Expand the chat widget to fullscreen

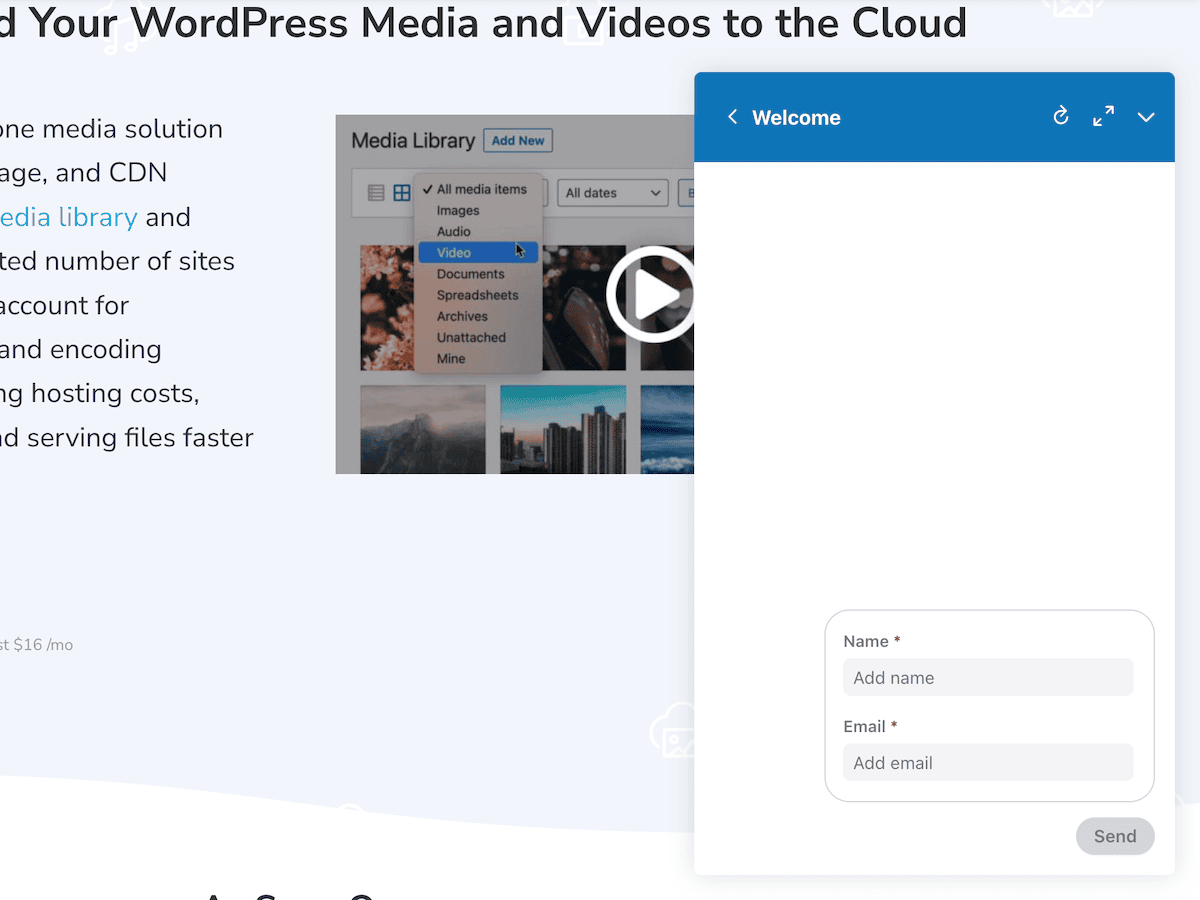[x=1104, y=117]
